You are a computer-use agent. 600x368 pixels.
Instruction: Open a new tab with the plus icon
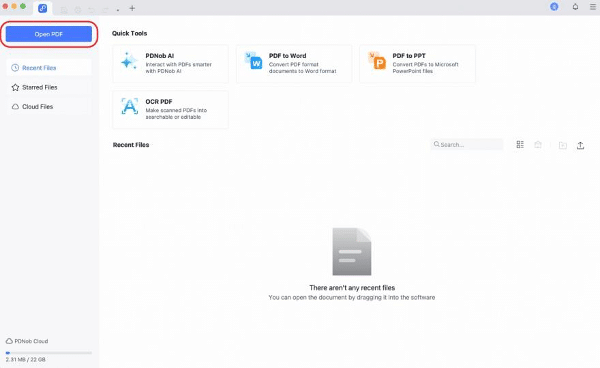pyautogui.click(x=132, y=8)
